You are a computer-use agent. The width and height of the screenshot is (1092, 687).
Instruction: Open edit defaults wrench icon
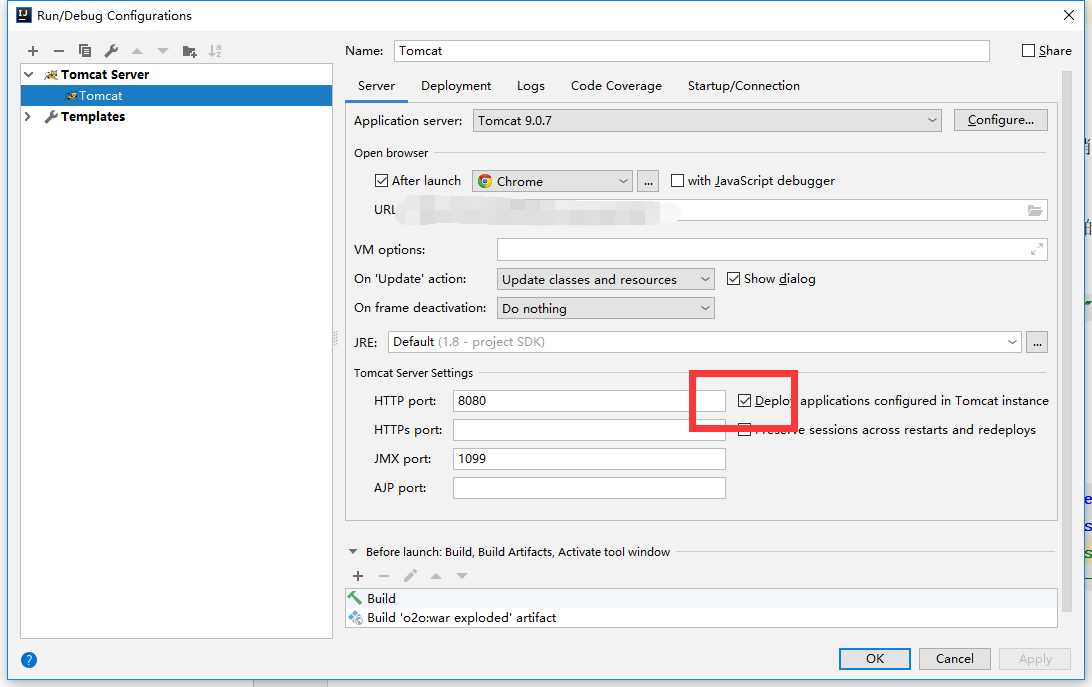point(111,51)
